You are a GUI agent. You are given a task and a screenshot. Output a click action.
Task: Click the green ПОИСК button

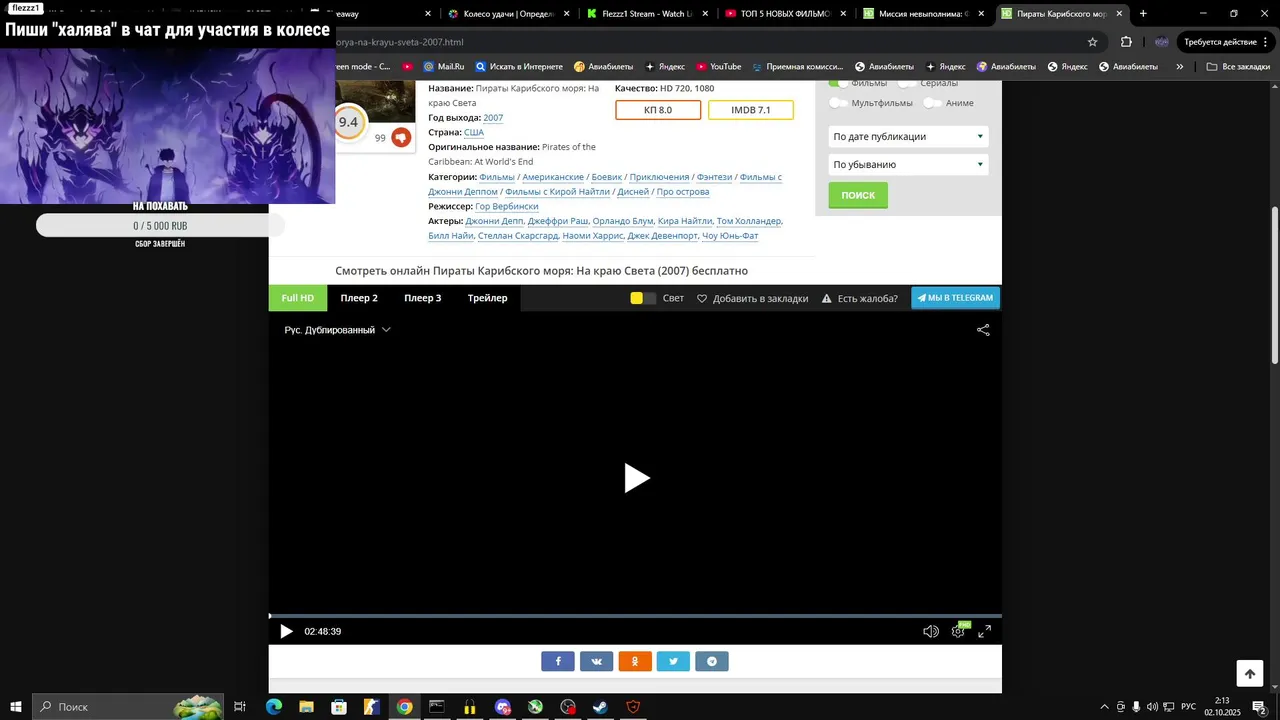[858, 195]
